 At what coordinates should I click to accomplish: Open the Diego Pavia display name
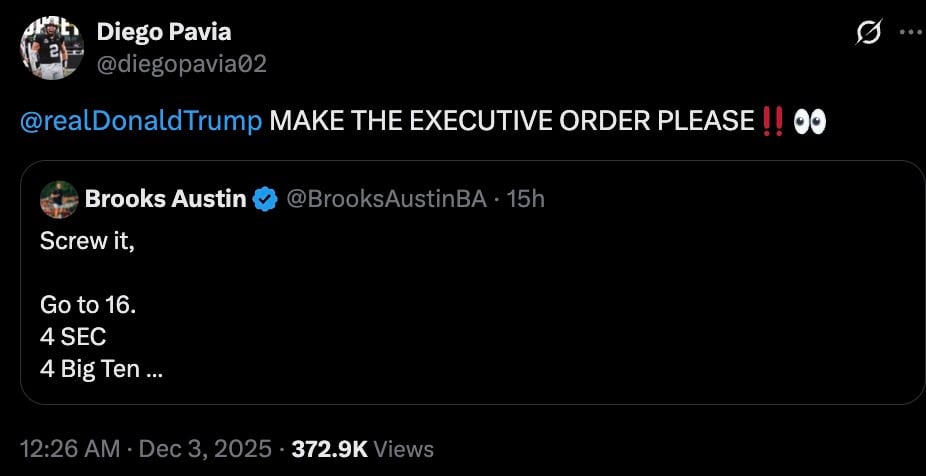pyautogui.click(x=163, y=32)
